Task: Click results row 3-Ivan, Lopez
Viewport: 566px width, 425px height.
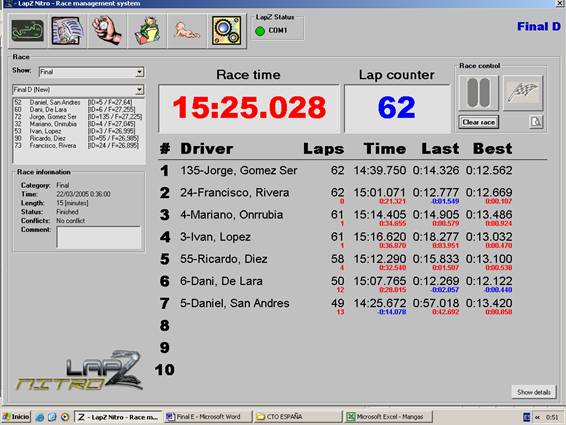Action: [x=336, y=239]
